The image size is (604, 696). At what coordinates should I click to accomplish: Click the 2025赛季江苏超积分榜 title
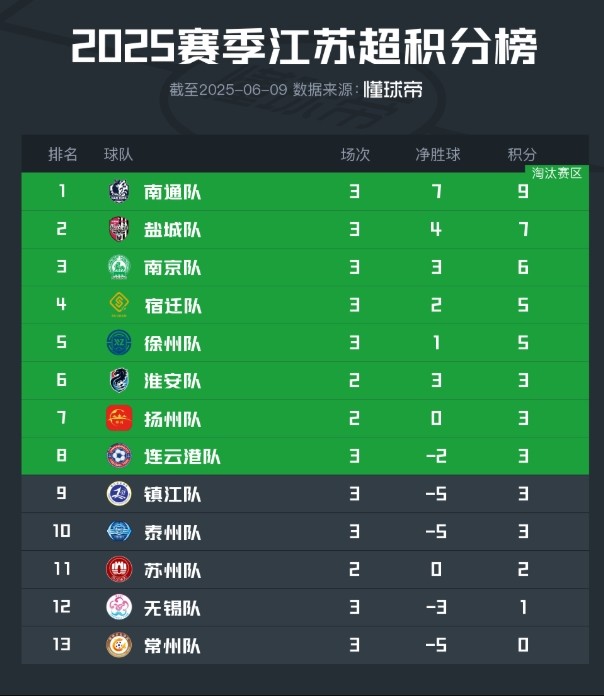303,46
